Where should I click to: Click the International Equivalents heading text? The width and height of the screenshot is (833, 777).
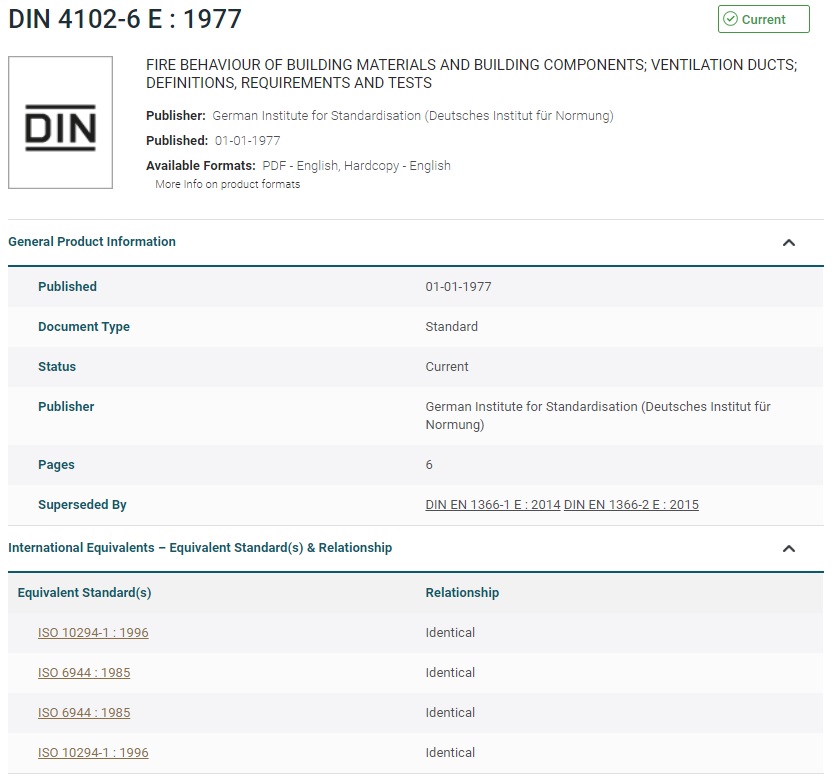click(200, 548)
